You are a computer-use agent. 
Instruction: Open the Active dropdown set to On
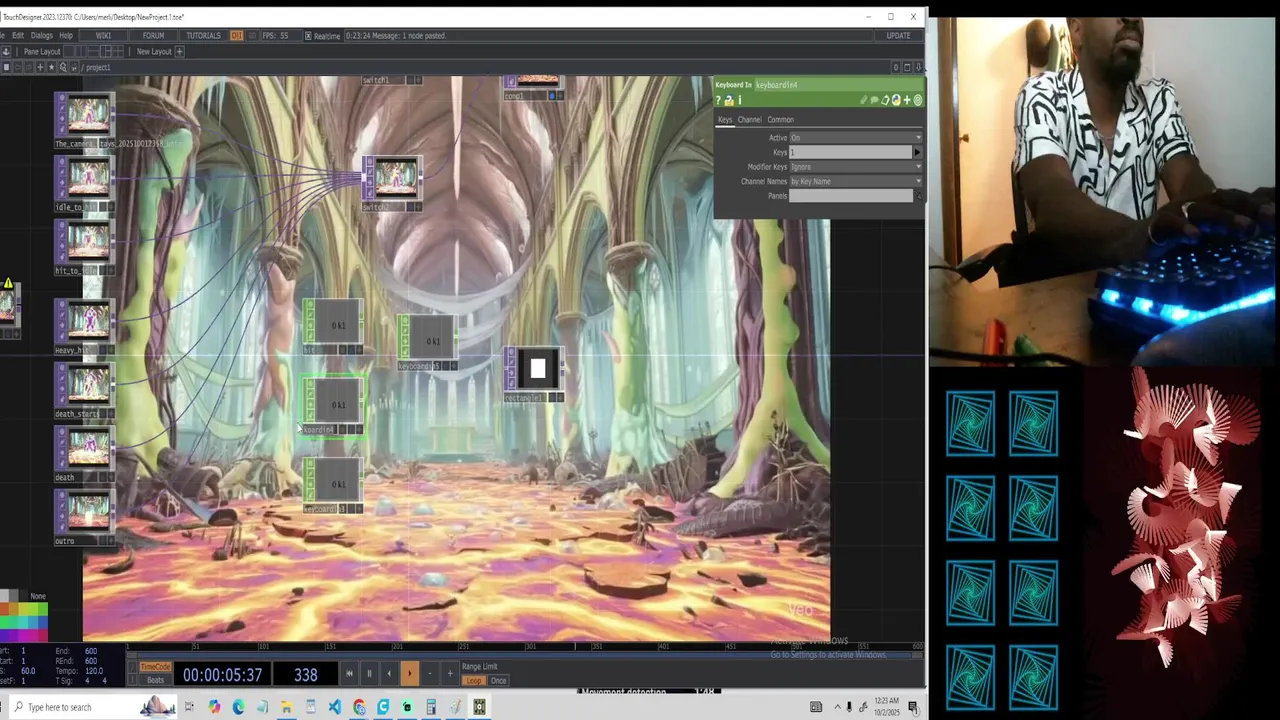tap(855, 138)
